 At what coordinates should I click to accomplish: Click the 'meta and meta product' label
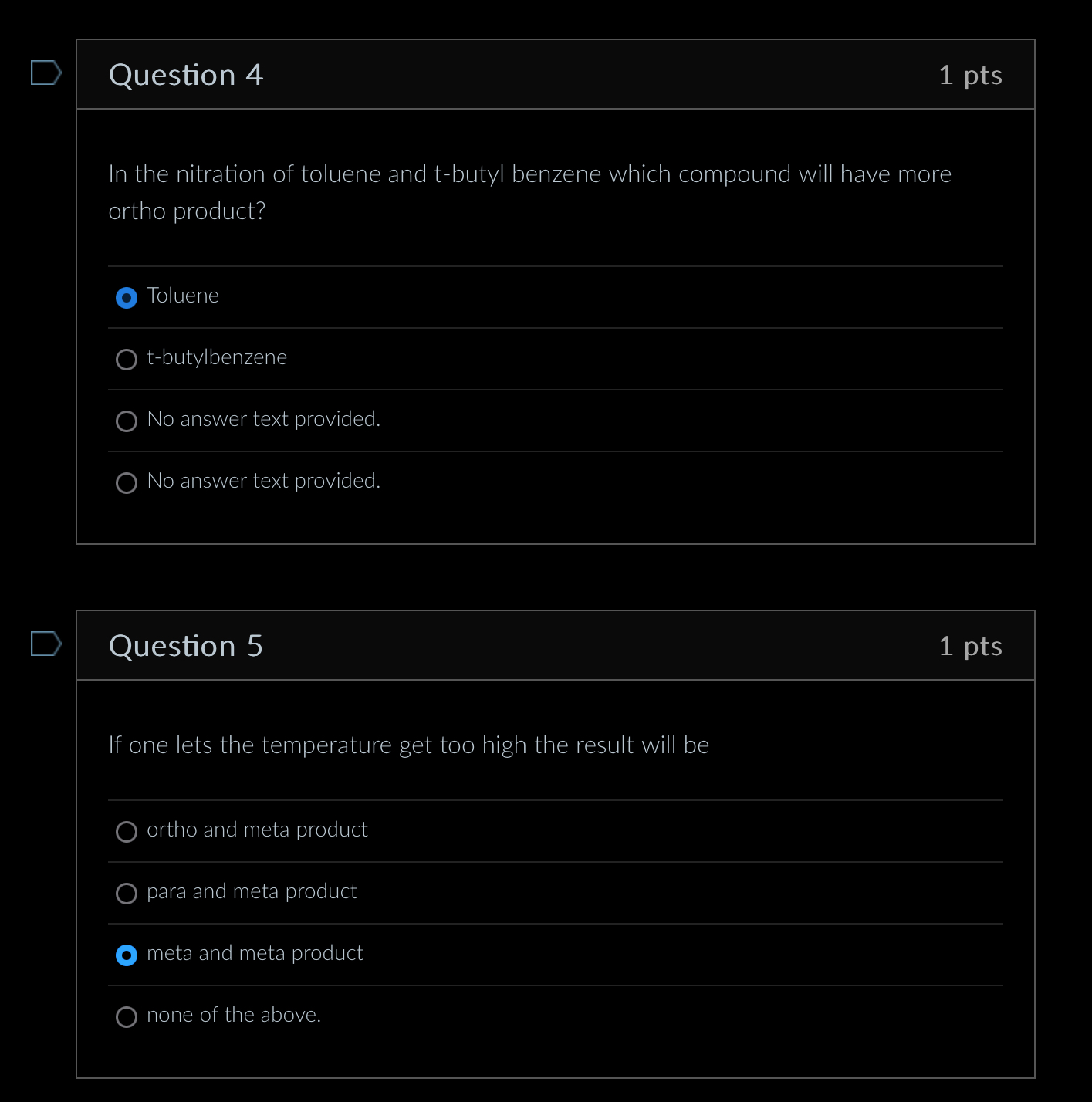tap(255, 953)
